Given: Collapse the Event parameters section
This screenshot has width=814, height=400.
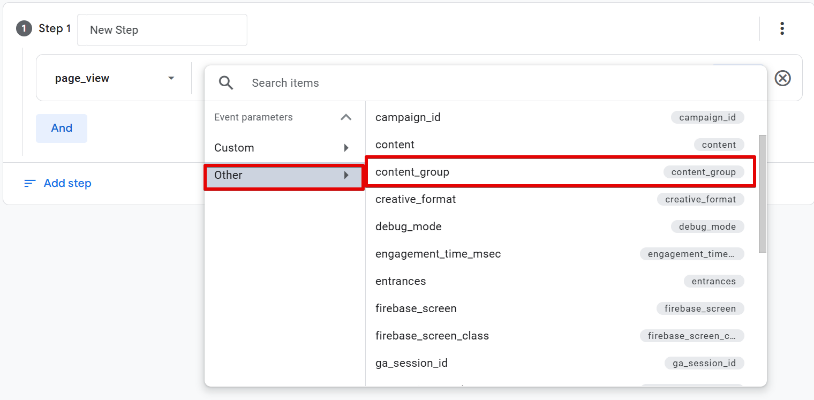Looking at the screenshot, I should coord(346,117).
